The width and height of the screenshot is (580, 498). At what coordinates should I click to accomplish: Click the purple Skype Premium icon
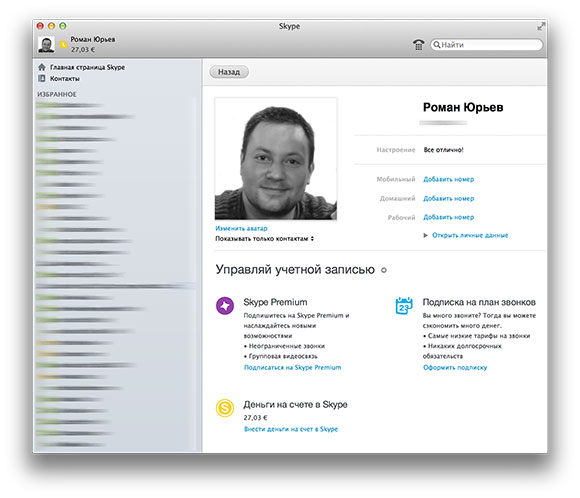pyautogui.click(x=225, y=306)
